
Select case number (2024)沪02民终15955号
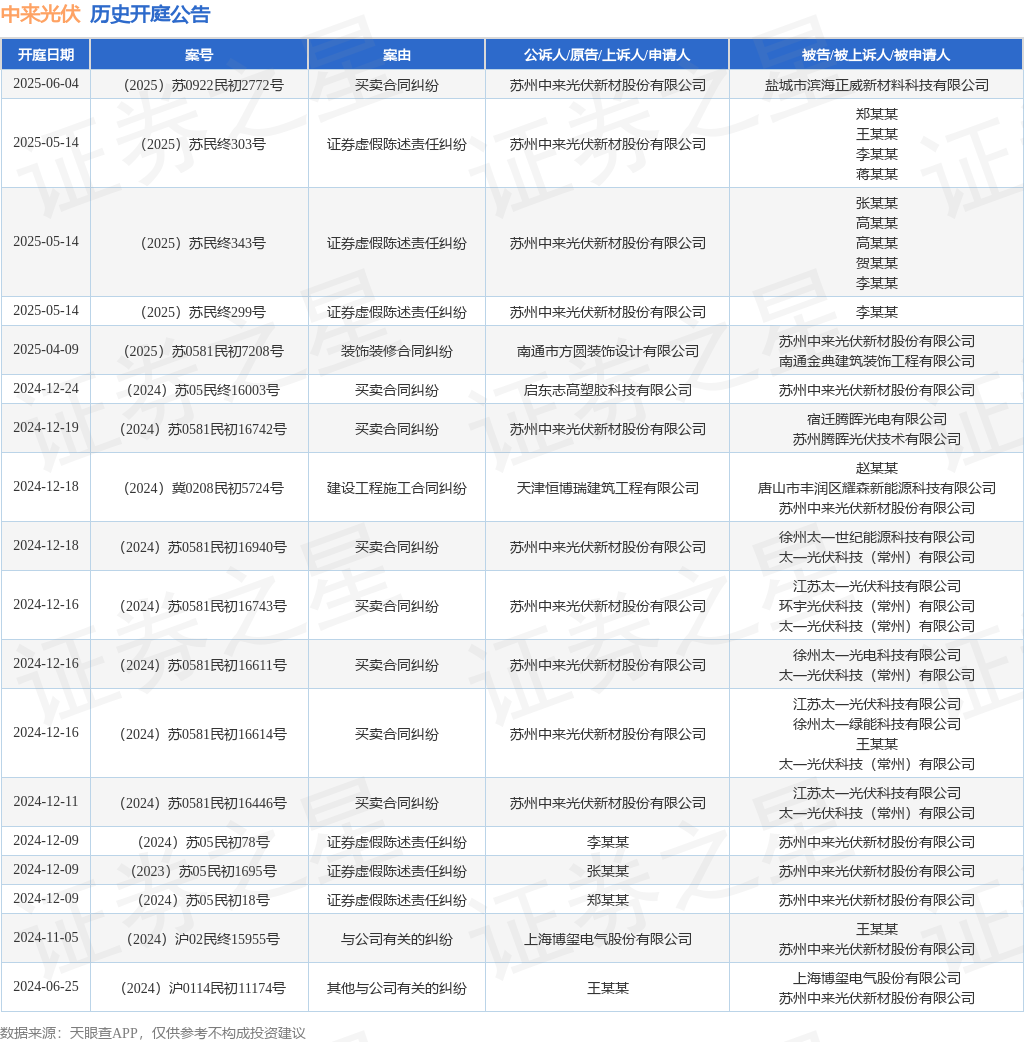tap(199, 940)
